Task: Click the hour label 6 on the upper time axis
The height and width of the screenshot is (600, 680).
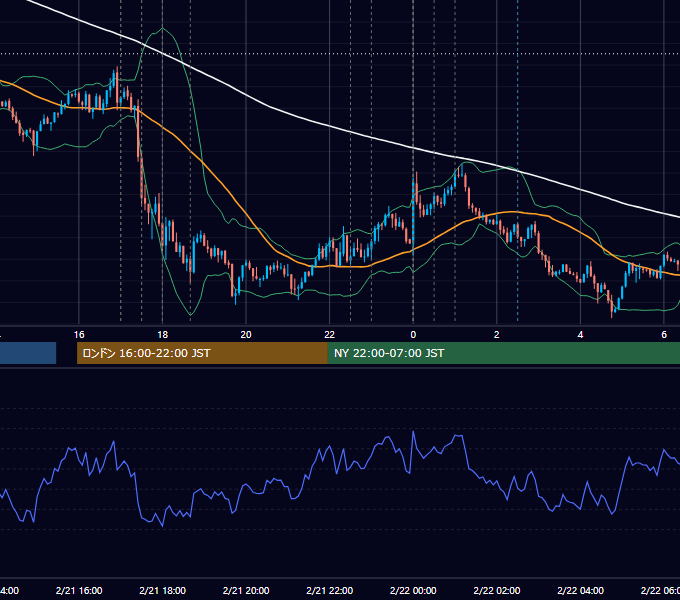Action: click(x=664, y=335)
